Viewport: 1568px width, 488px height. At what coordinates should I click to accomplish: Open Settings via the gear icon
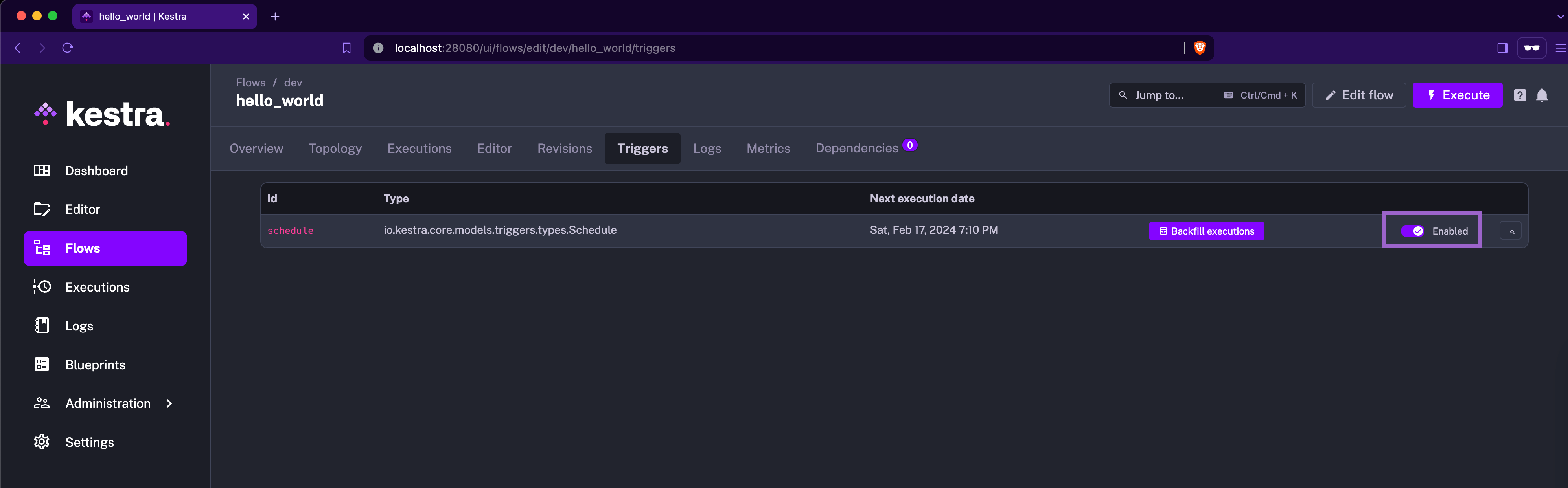(x=41, y=442)
